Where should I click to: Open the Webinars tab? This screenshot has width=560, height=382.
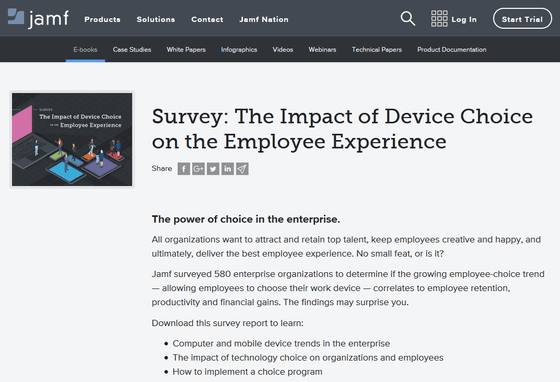[x=322, y=50]
